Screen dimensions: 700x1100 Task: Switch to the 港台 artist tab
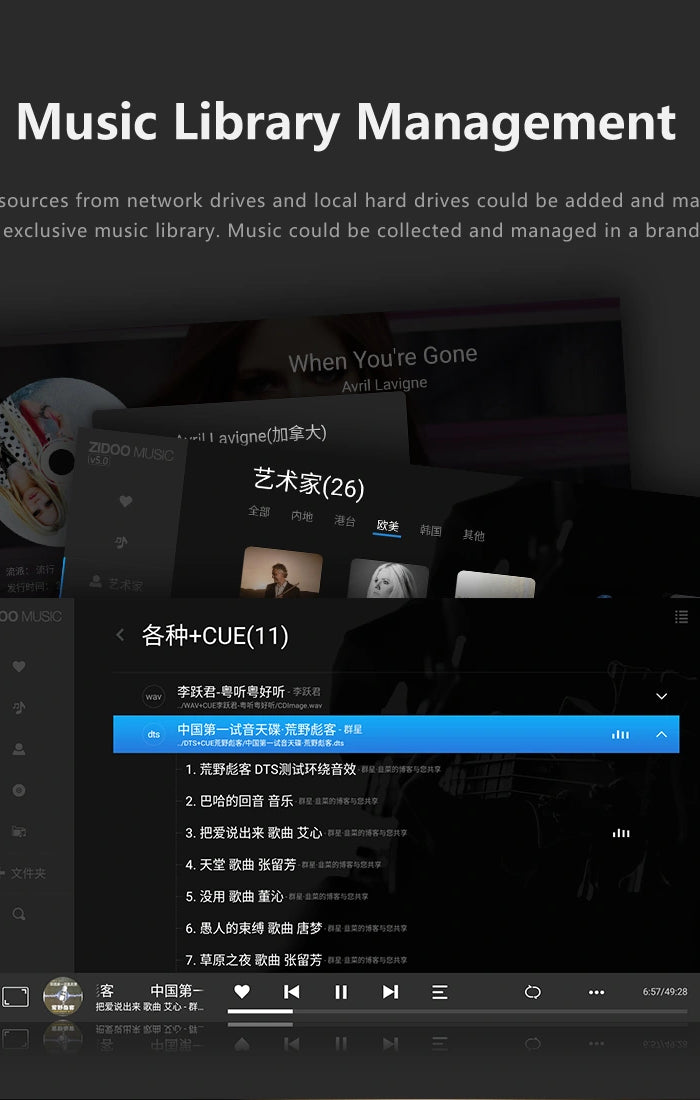coord(345,521)
